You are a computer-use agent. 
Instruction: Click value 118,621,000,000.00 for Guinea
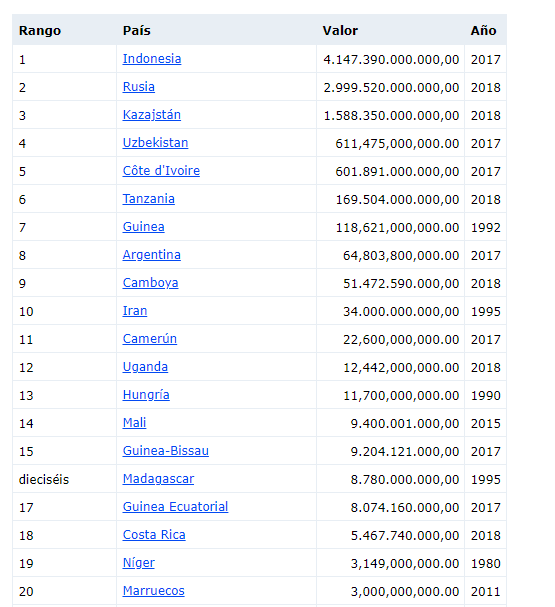point(397,228)
